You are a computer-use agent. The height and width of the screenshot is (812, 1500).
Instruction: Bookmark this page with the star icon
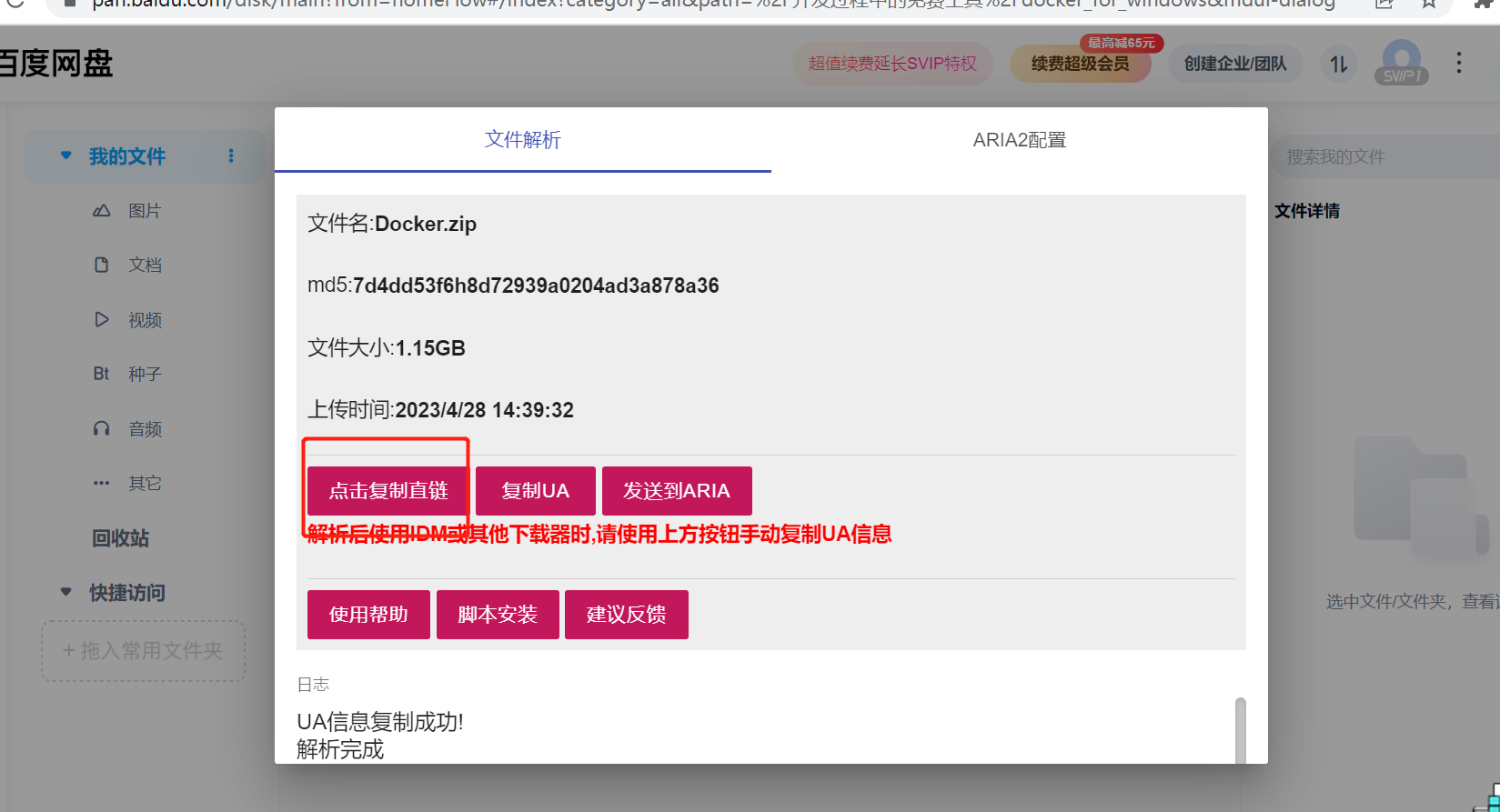pos(1428,4)
